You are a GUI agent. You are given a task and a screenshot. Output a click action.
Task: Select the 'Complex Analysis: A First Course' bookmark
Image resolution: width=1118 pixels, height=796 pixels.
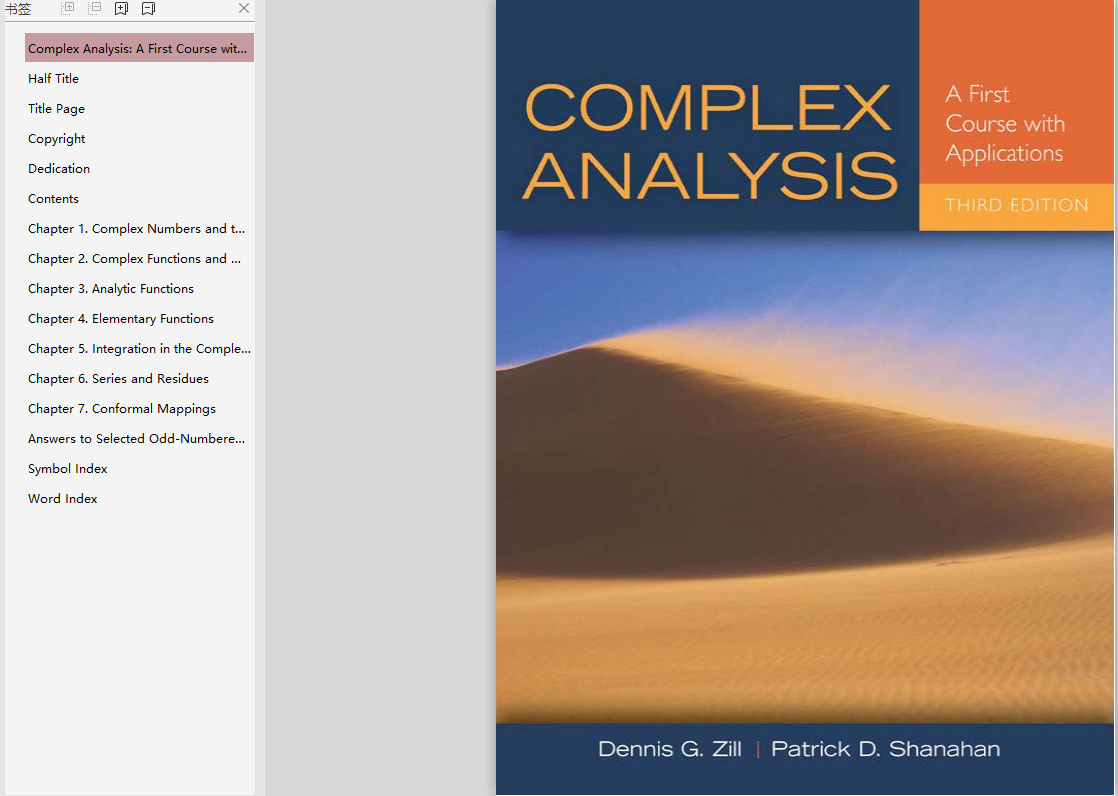139,48
